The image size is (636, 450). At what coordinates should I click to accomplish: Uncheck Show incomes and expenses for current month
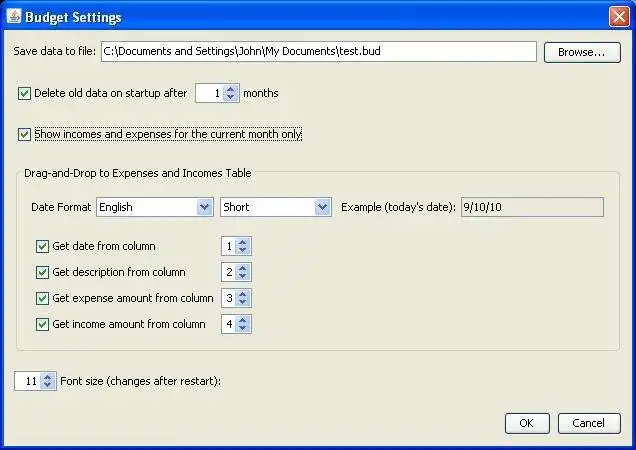tap(25, 133)
